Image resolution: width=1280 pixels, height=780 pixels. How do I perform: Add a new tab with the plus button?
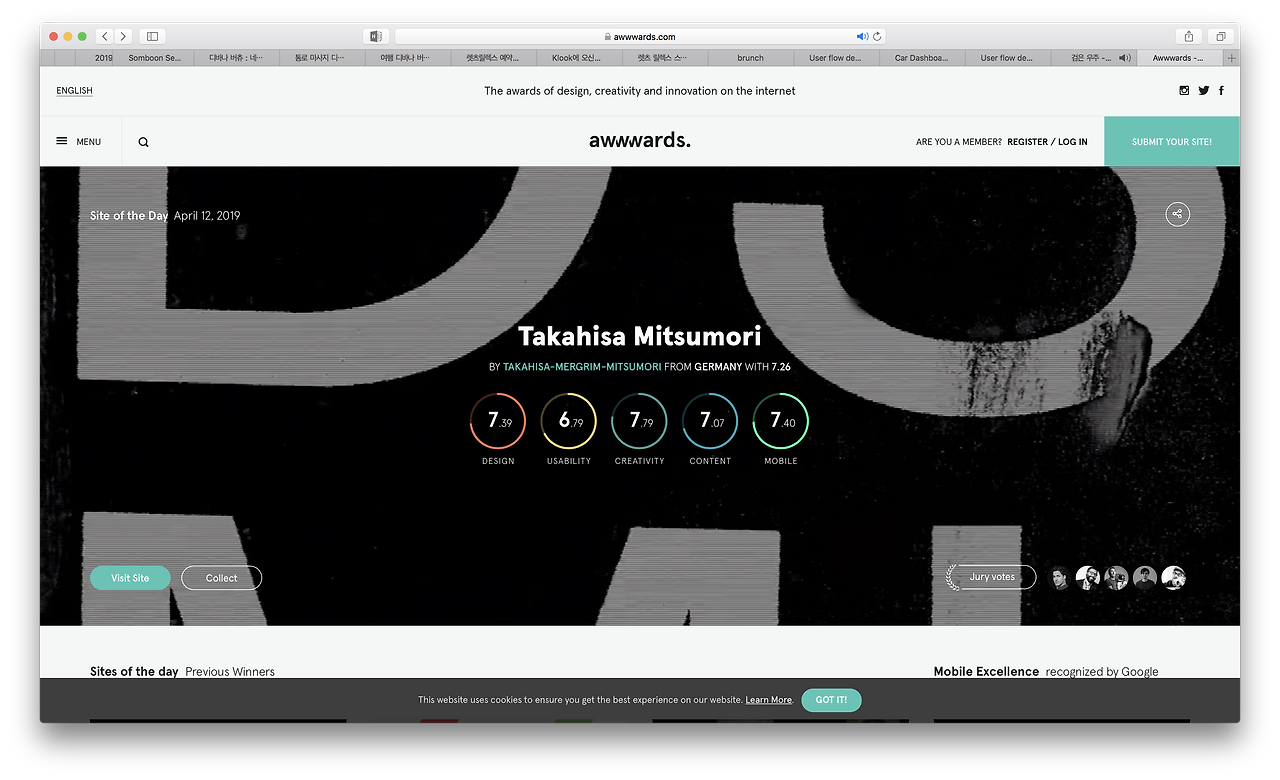1232,58
